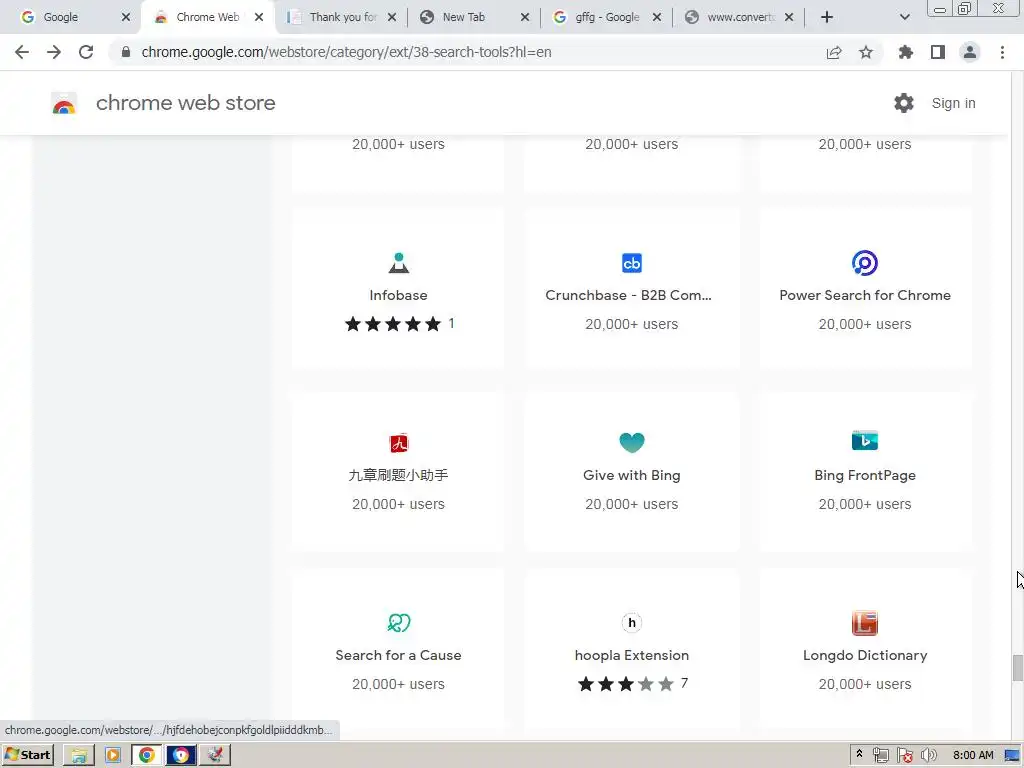Image resolution: width=1024 pixels, height=768 pixels.
Task: Click the network tray icon
Action: click(881, 755)
